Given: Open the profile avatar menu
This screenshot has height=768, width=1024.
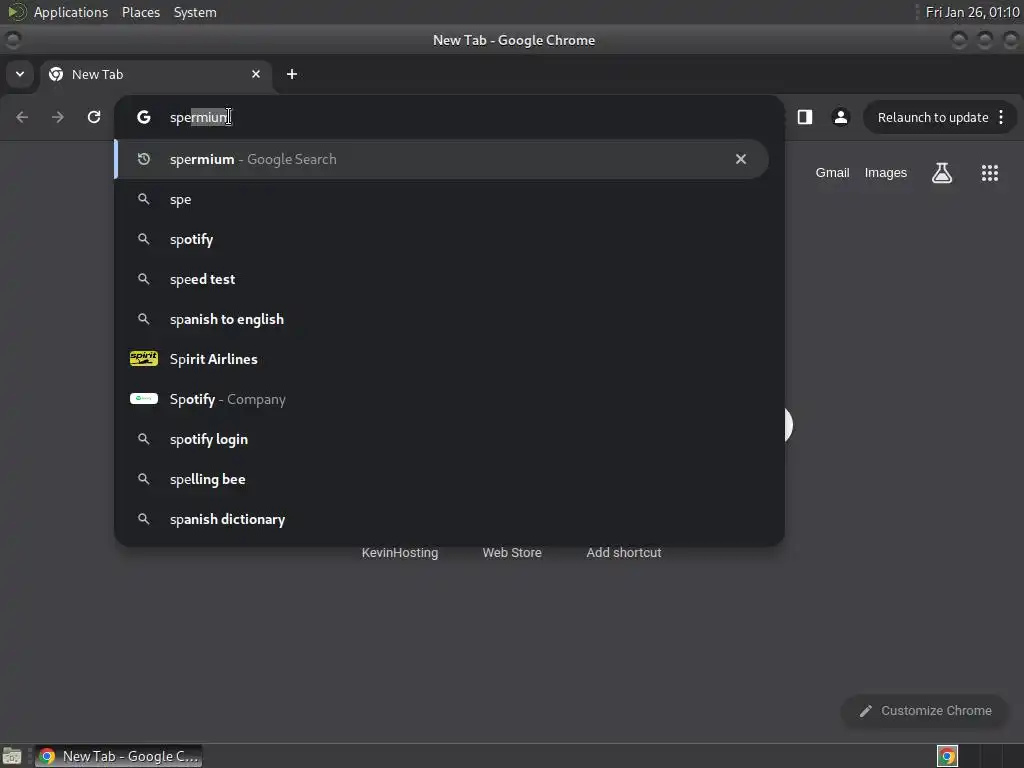Looking at the screenshot, I should pos(840,117).
